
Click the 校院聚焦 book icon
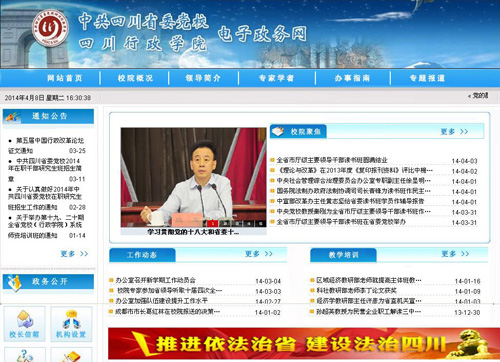(x=278, y=131)
